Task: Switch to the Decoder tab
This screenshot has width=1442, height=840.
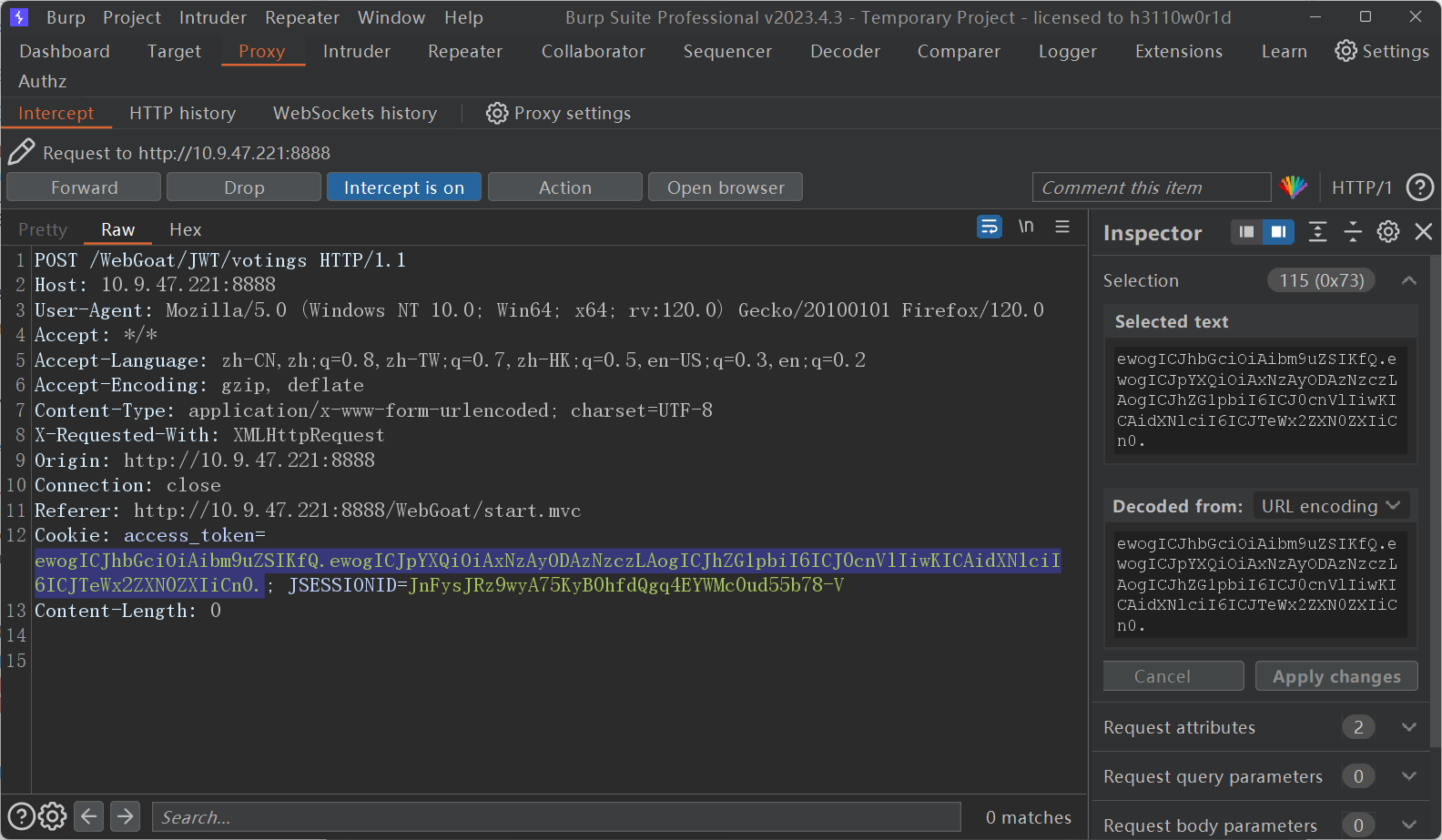Action: (846, 51)
